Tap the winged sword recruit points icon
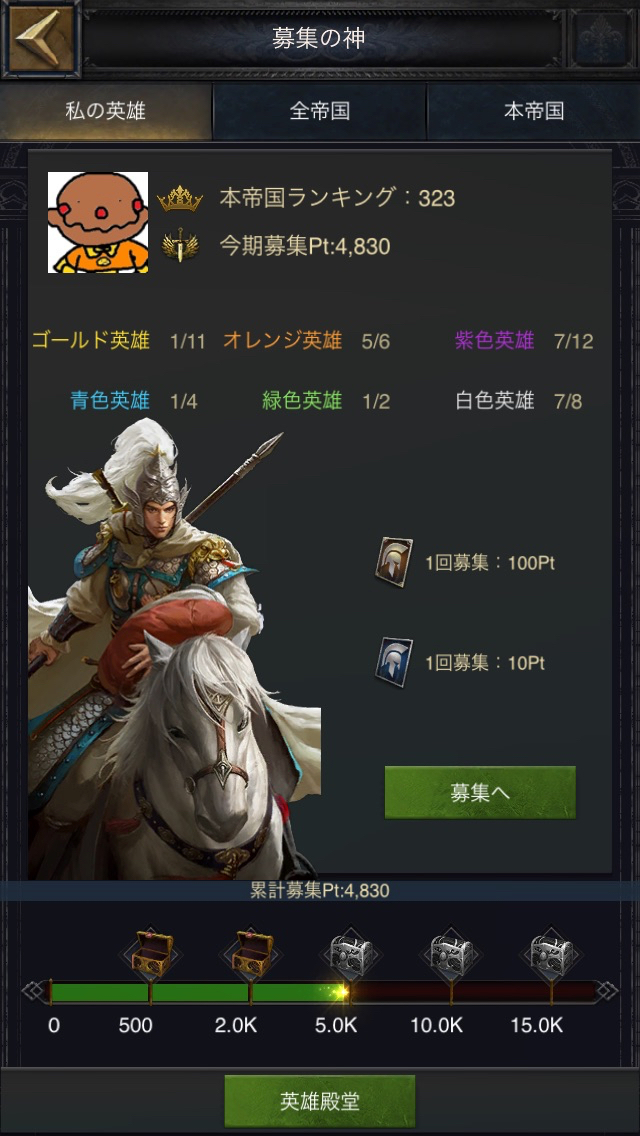This screenshot has height=1136, width=640. tap(175, 246)
